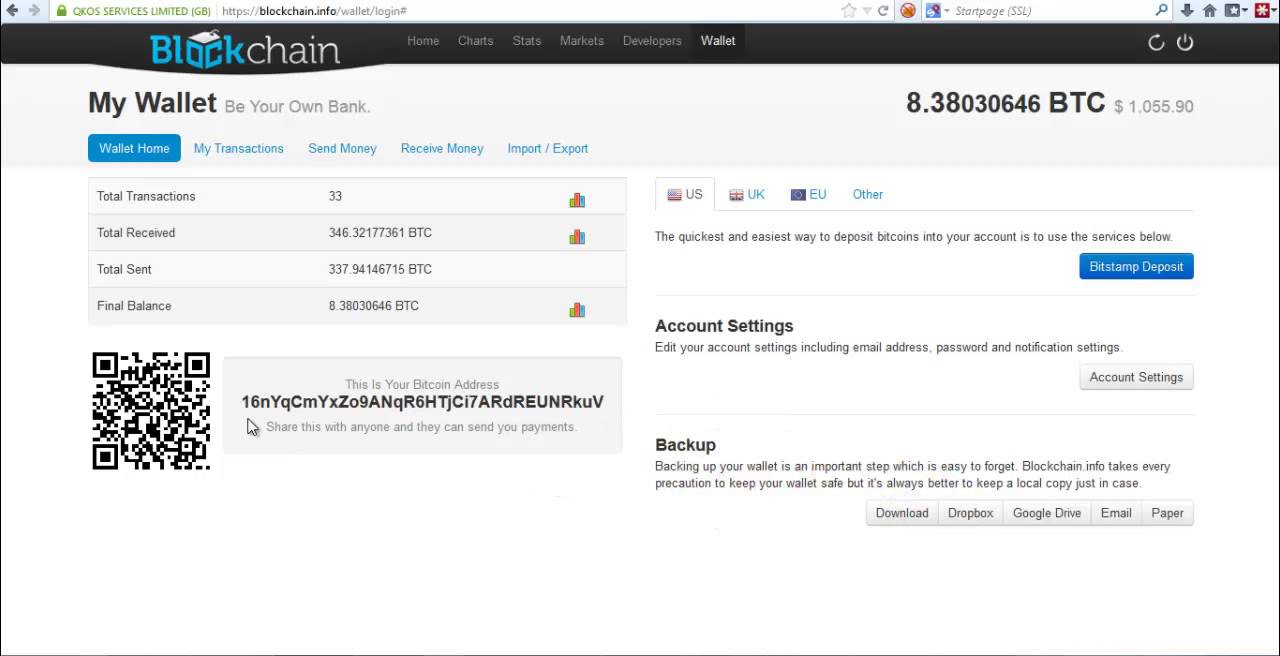Select the UK deposit tab
The image size is (1280, 656).
(x=747, y=194)
